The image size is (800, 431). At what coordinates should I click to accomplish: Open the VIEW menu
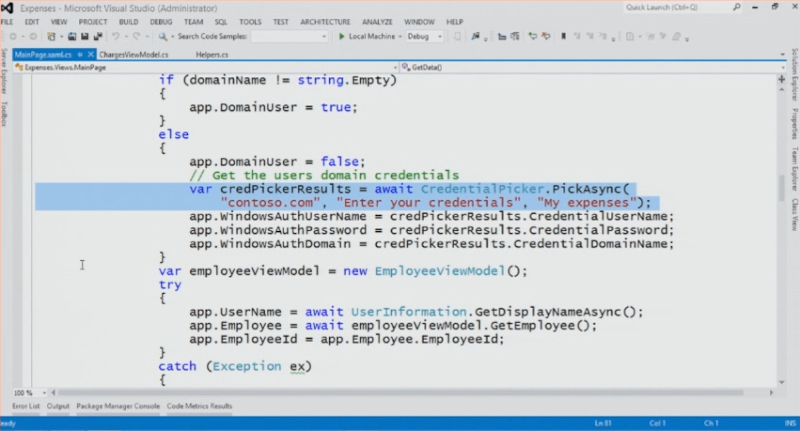coord(59,22)
